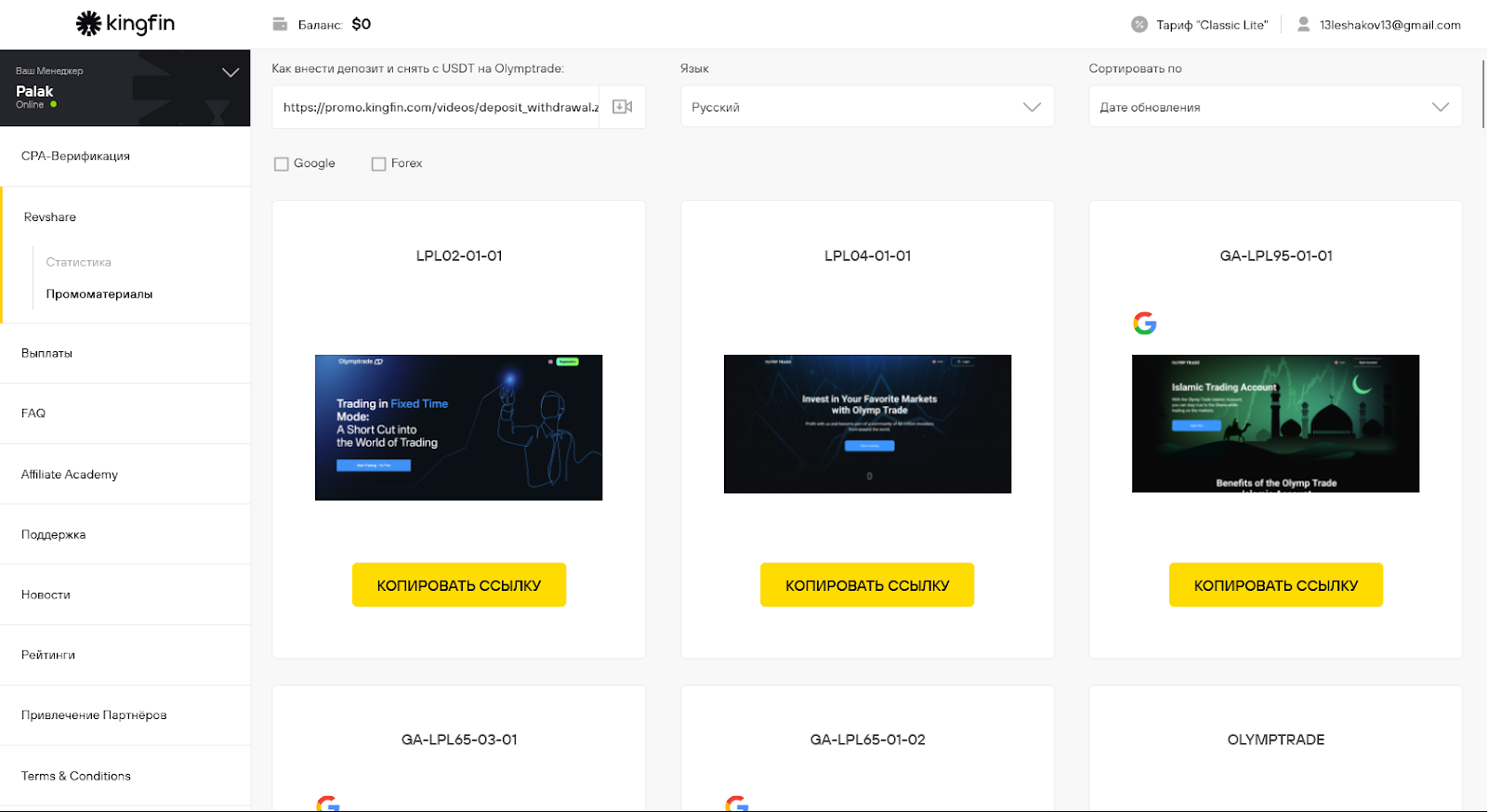Open CPA-Верификация menu item

click(x=125, y=156)
